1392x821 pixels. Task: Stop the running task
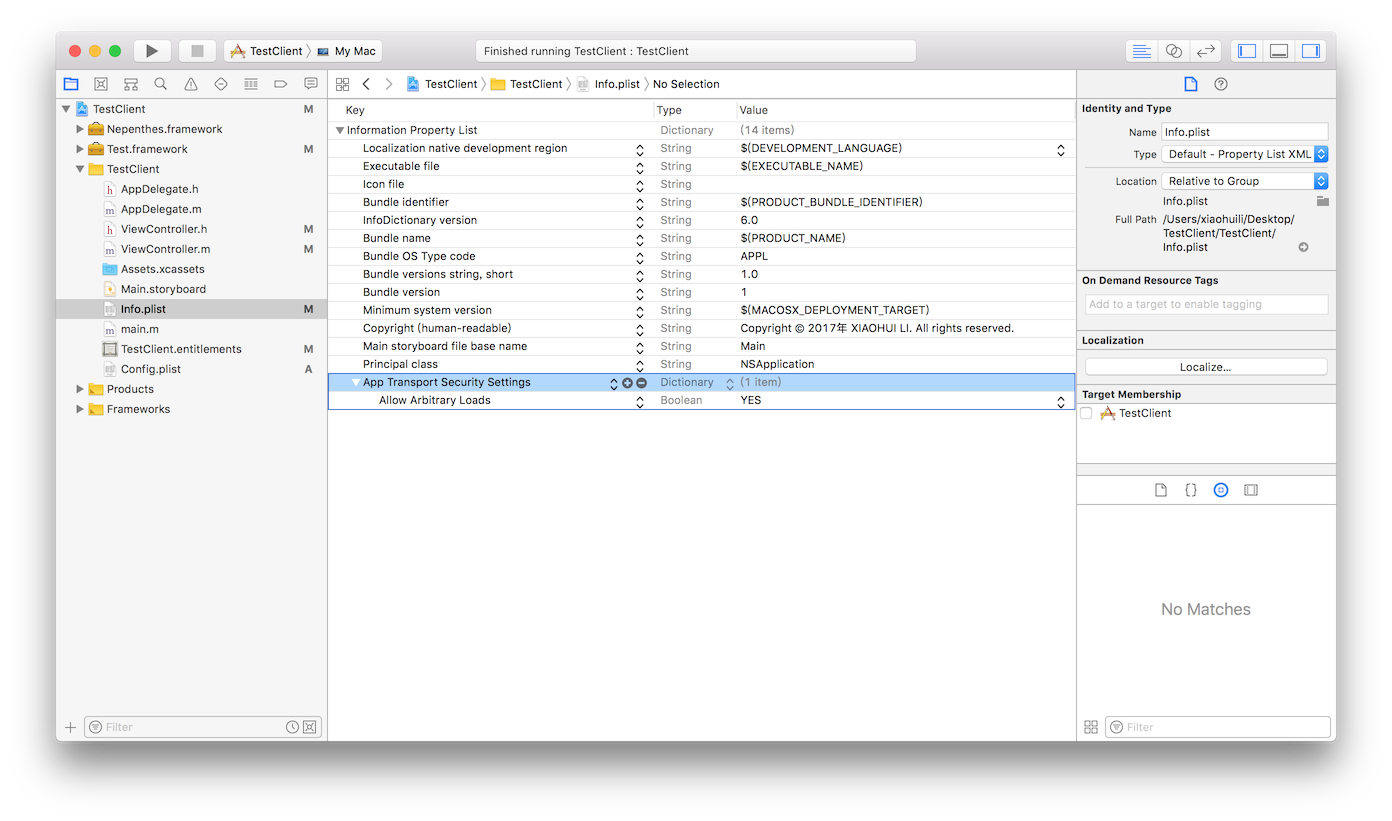[197, 51]
